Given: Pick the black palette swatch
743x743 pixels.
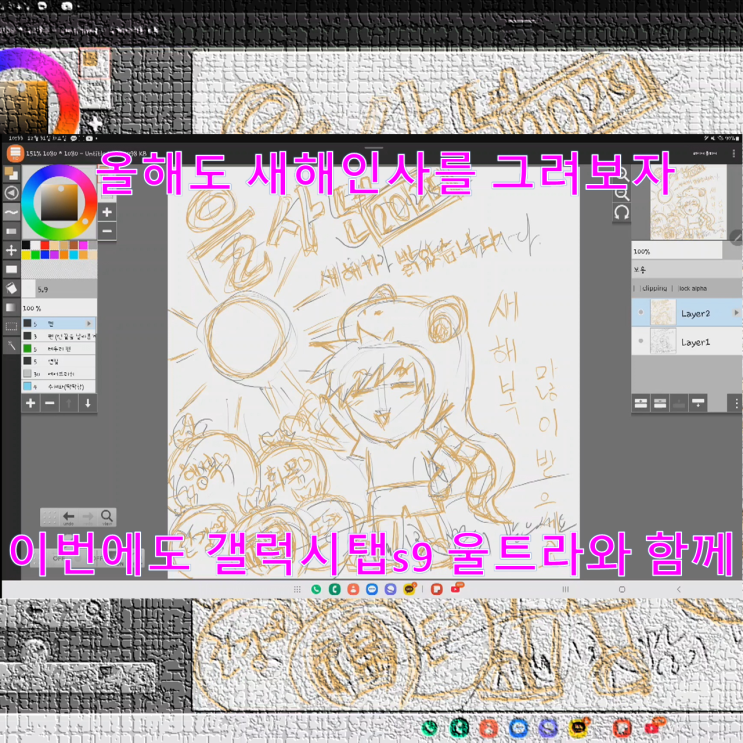Looking at the screenshot, I should (26, 245).
